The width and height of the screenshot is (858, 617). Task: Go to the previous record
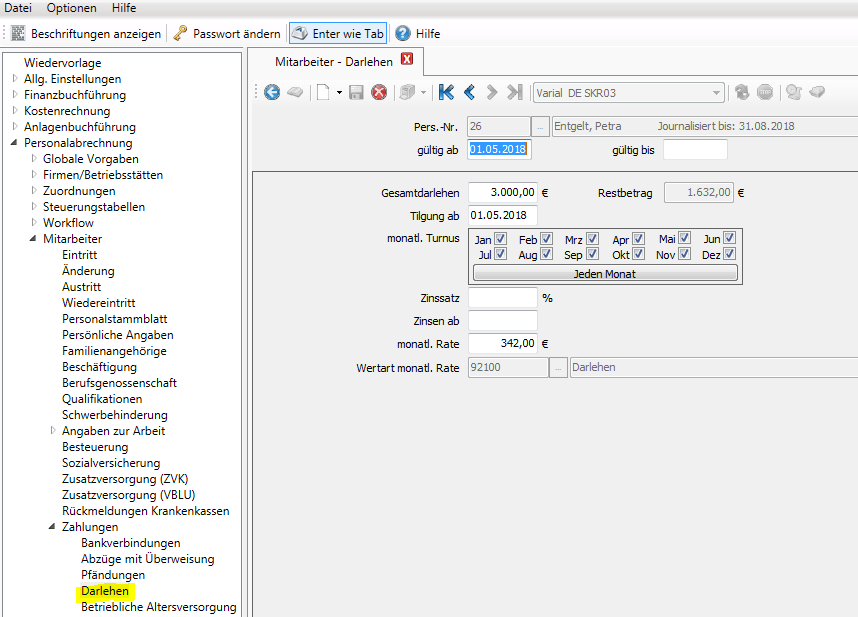pos(469,92)
